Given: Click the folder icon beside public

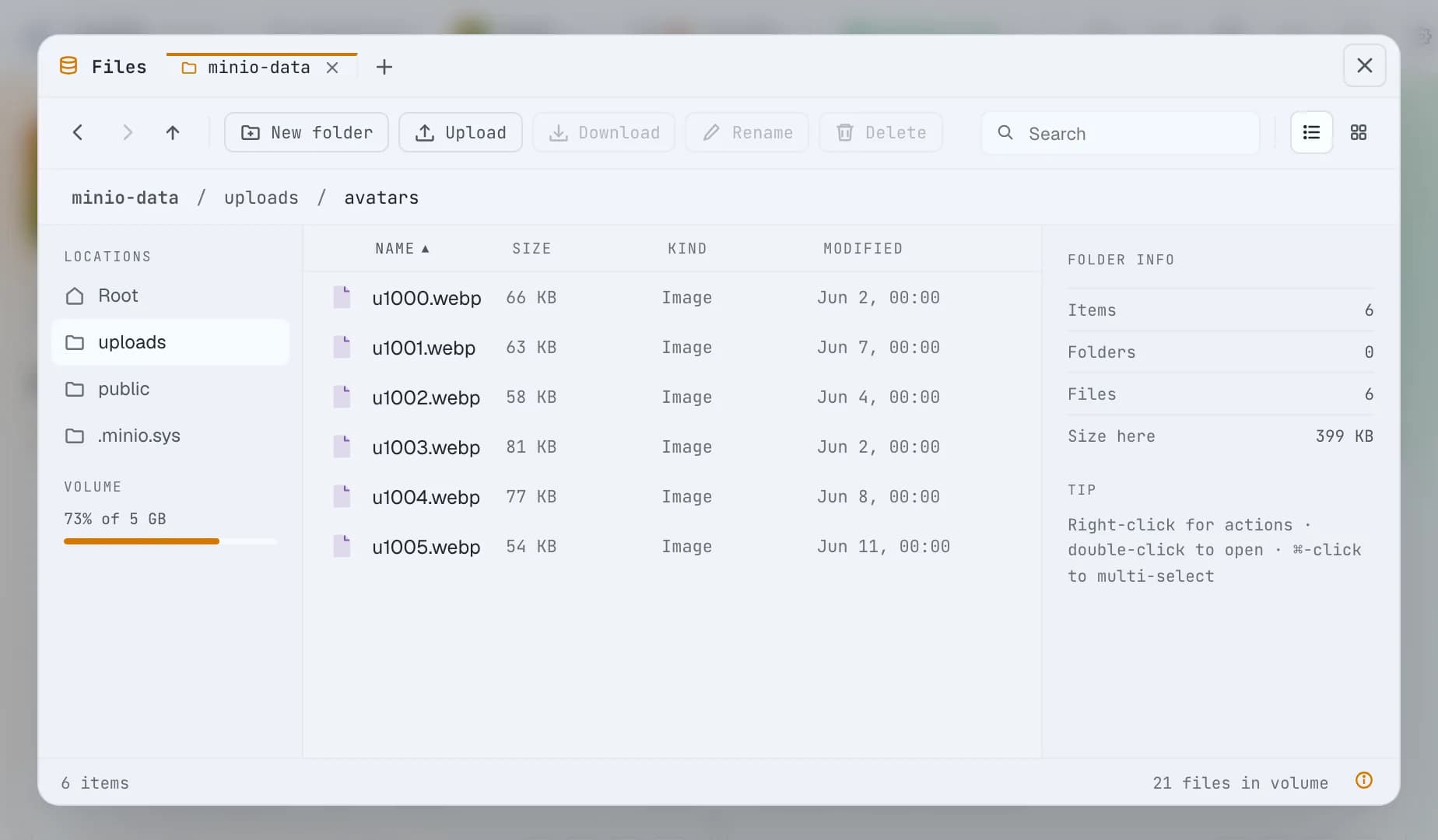Looking at the screenshot, I should pos(75,389).
